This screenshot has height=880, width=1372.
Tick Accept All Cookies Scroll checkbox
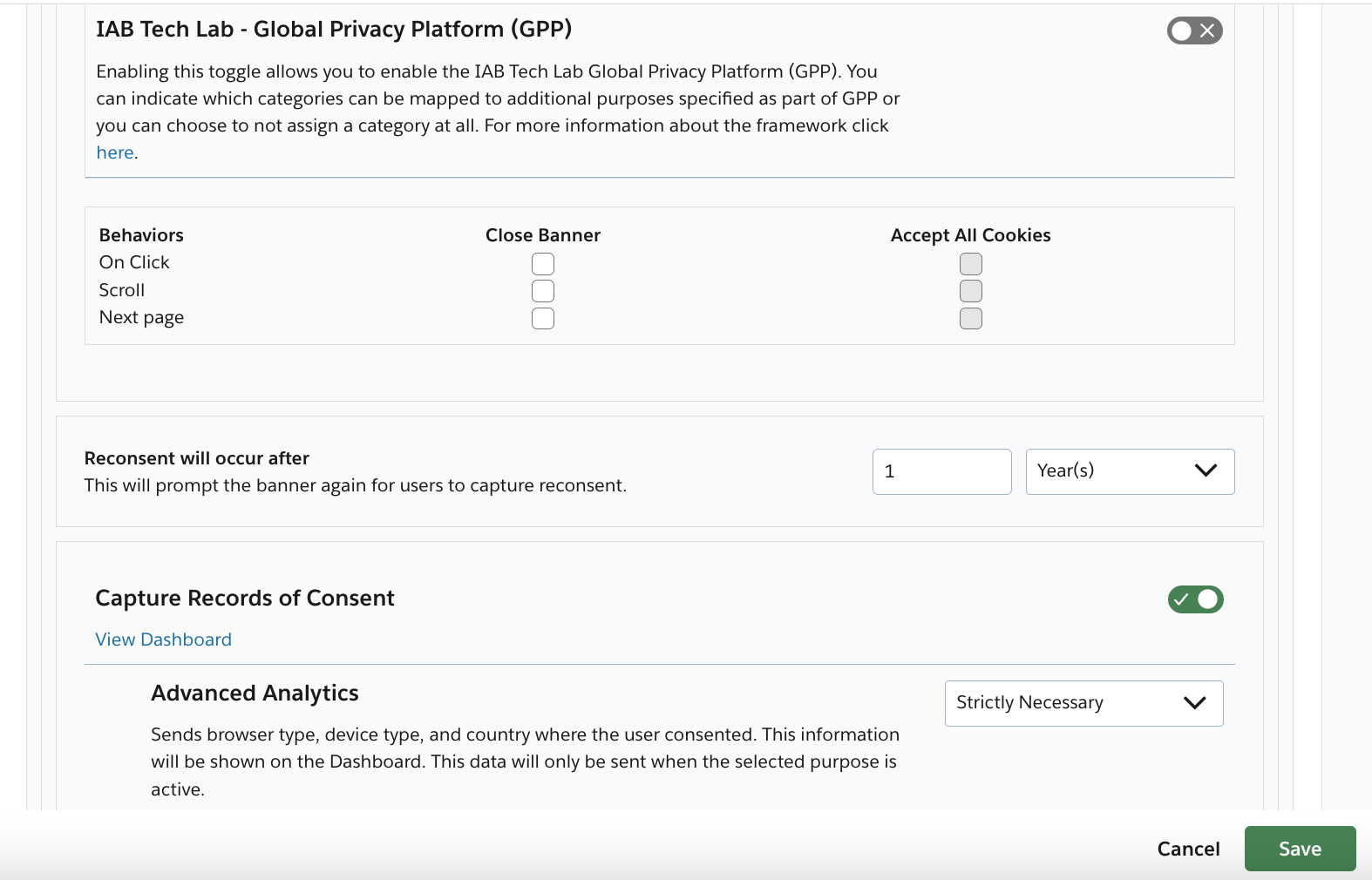(970, 291)
